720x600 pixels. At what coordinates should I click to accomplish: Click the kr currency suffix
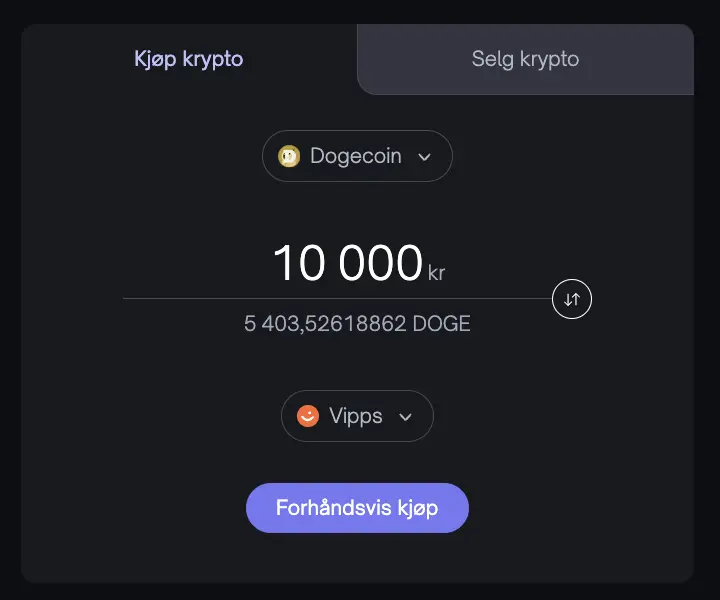click(x=436, y=273)
